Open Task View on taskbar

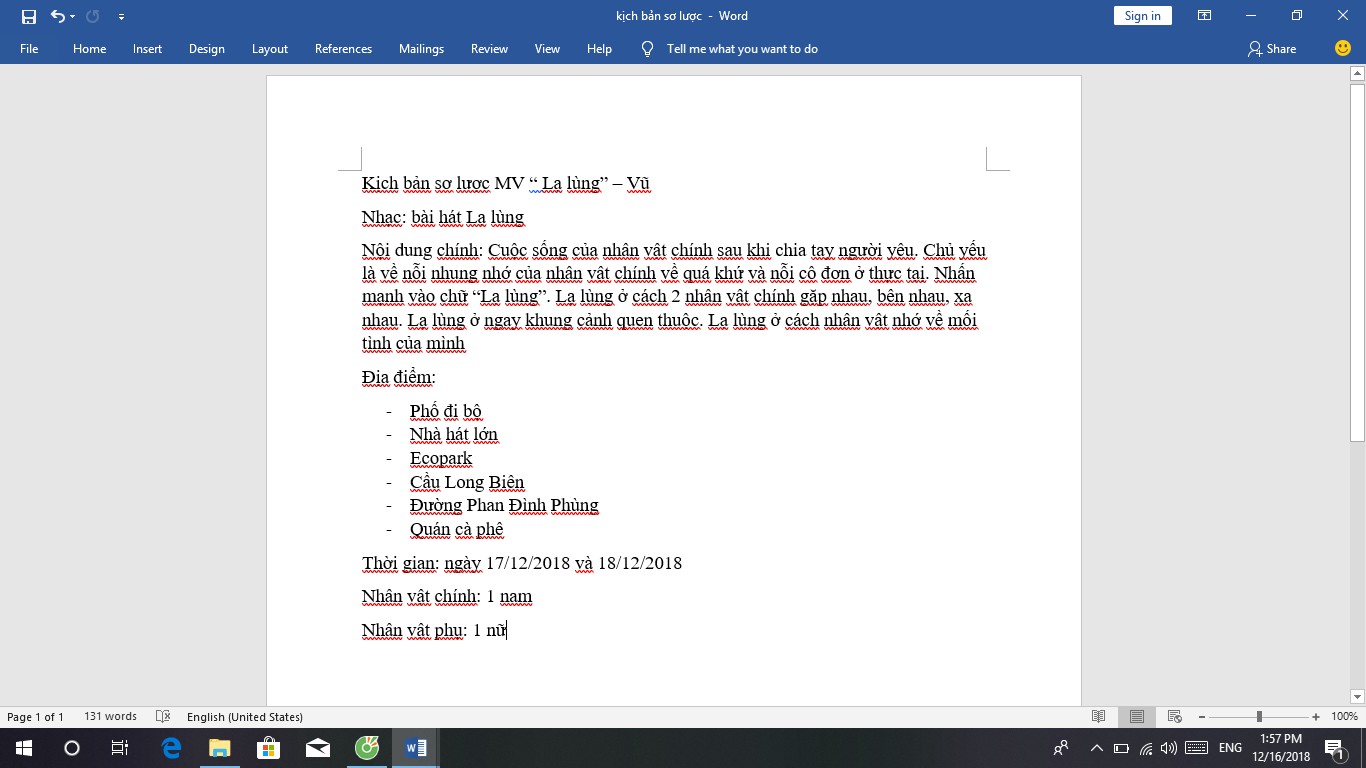tap(120, 748)
